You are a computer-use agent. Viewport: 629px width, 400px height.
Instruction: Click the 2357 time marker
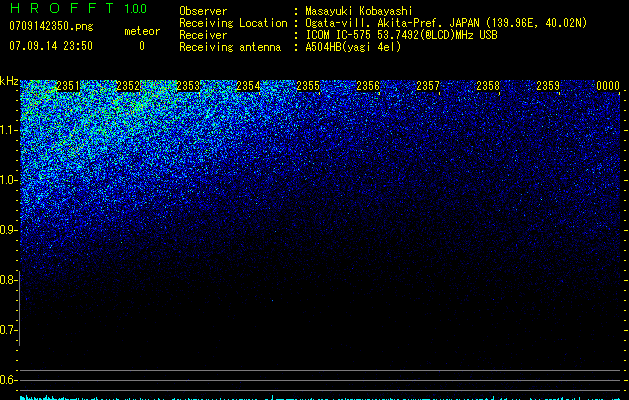coord(428,86)
